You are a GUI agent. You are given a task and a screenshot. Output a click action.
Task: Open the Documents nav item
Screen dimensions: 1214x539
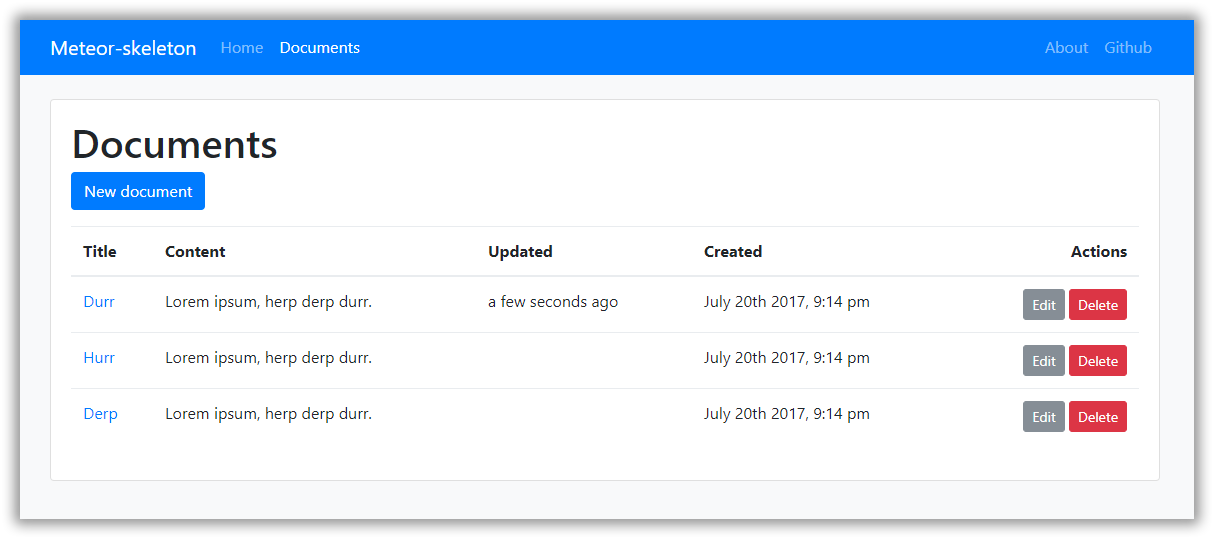[x=320, y=48]
